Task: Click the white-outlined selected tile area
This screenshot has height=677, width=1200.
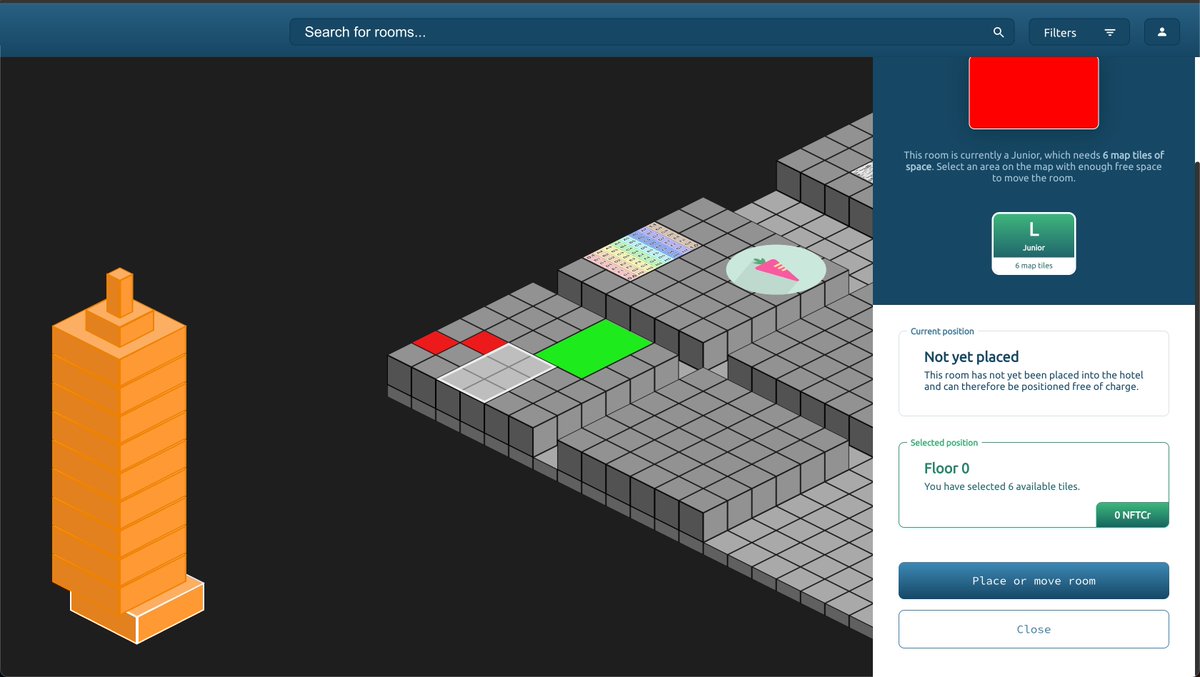Action: (x=497, y=372)
